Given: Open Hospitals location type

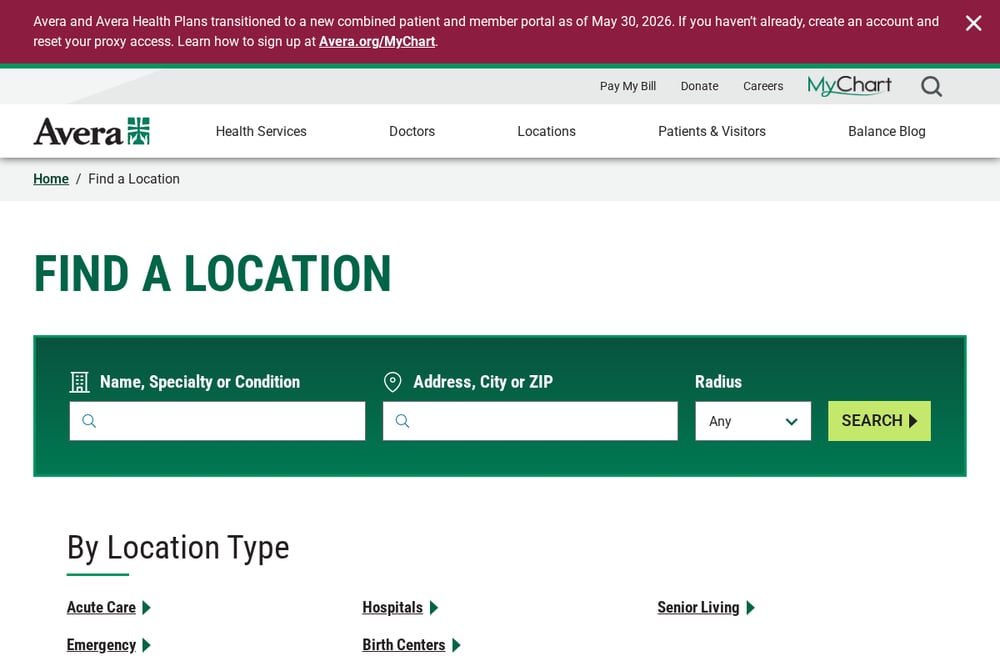Looking at the screenshot, I should click(392, 608).
